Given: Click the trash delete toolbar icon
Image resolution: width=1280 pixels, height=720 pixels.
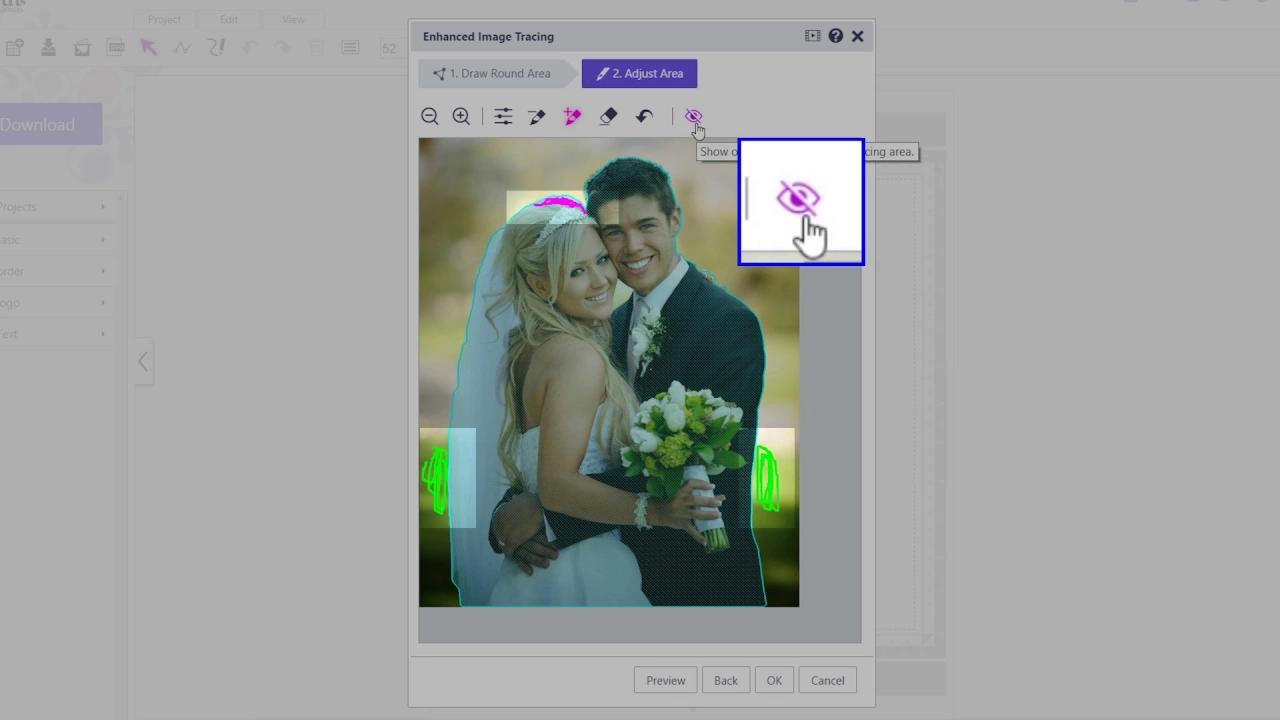Looking at the screenshot, I should pos(316,47).
